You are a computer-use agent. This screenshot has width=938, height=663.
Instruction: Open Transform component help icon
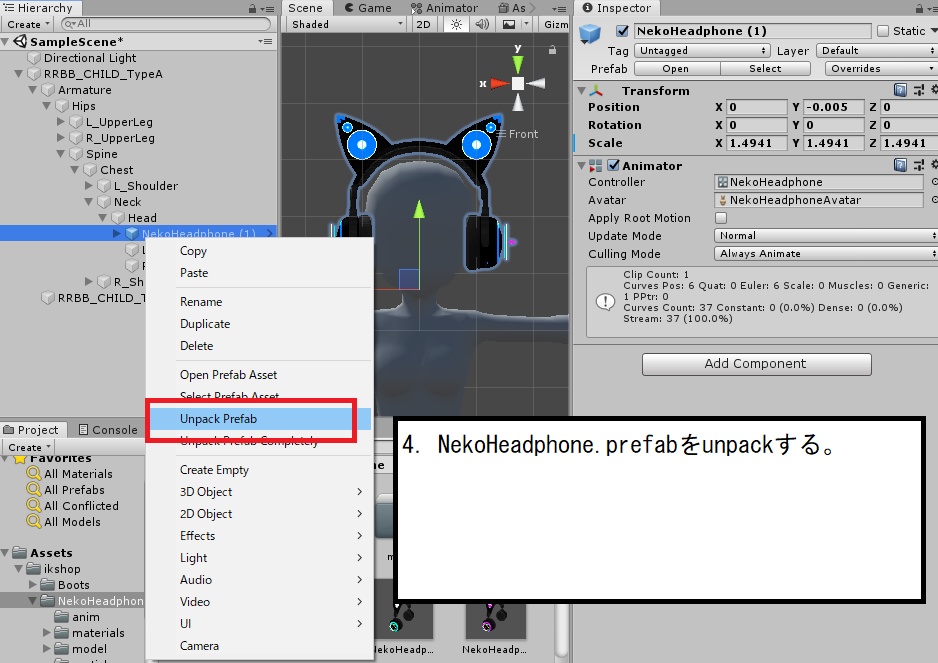[x=900, y=90]
